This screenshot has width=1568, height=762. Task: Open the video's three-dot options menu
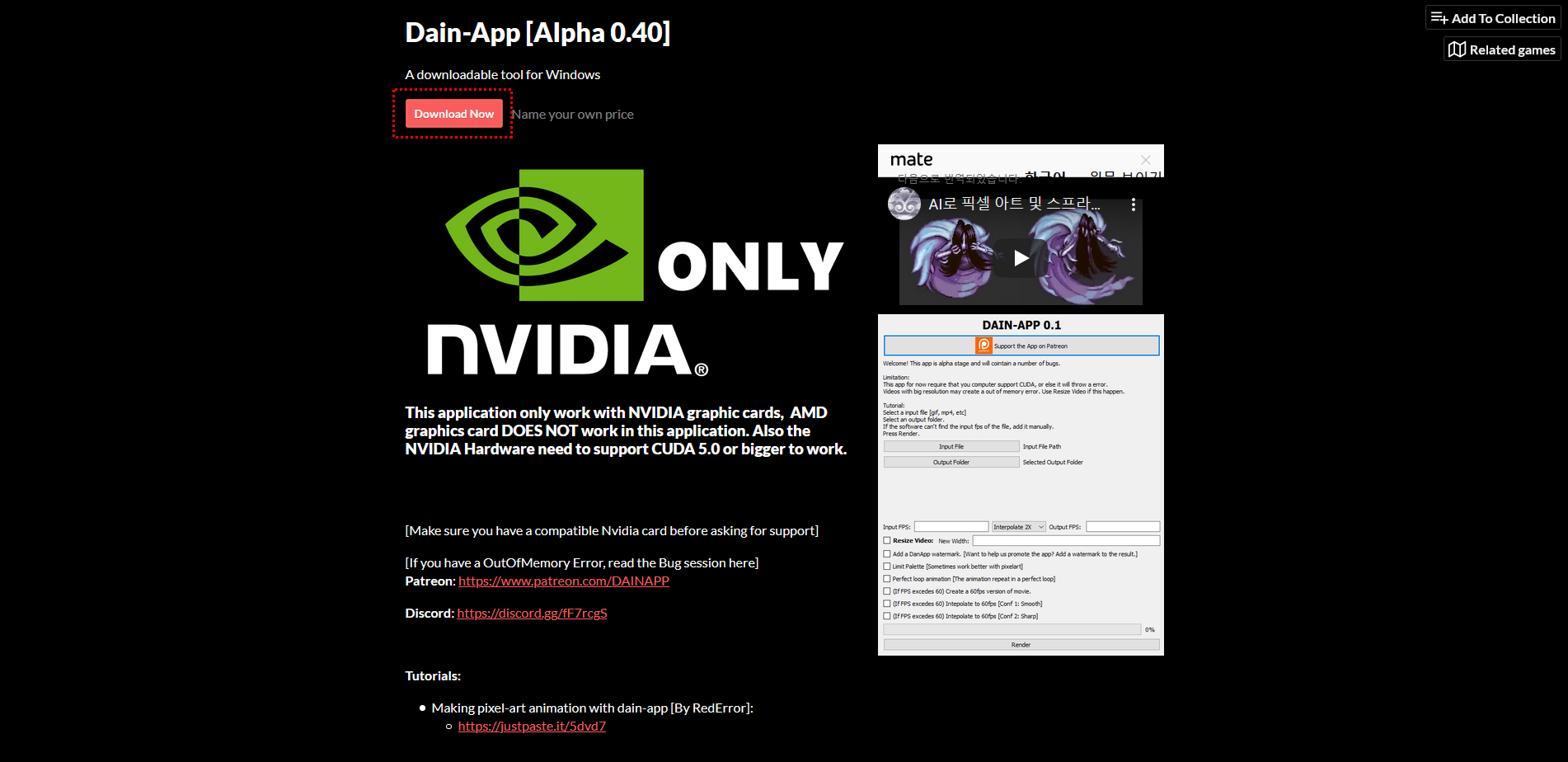tap(1134, 205)
